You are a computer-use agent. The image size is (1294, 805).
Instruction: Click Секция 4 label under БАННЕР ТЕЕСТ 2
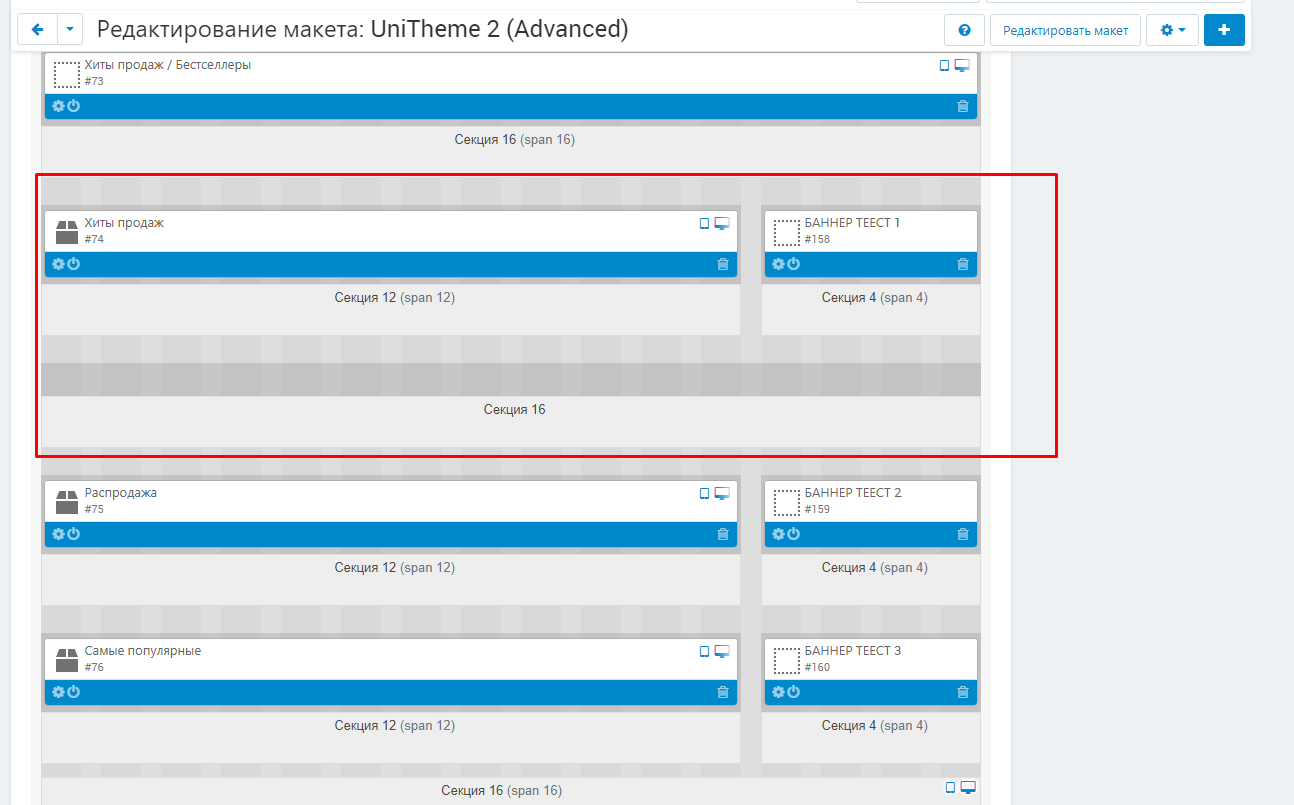[x=875, y=568]
